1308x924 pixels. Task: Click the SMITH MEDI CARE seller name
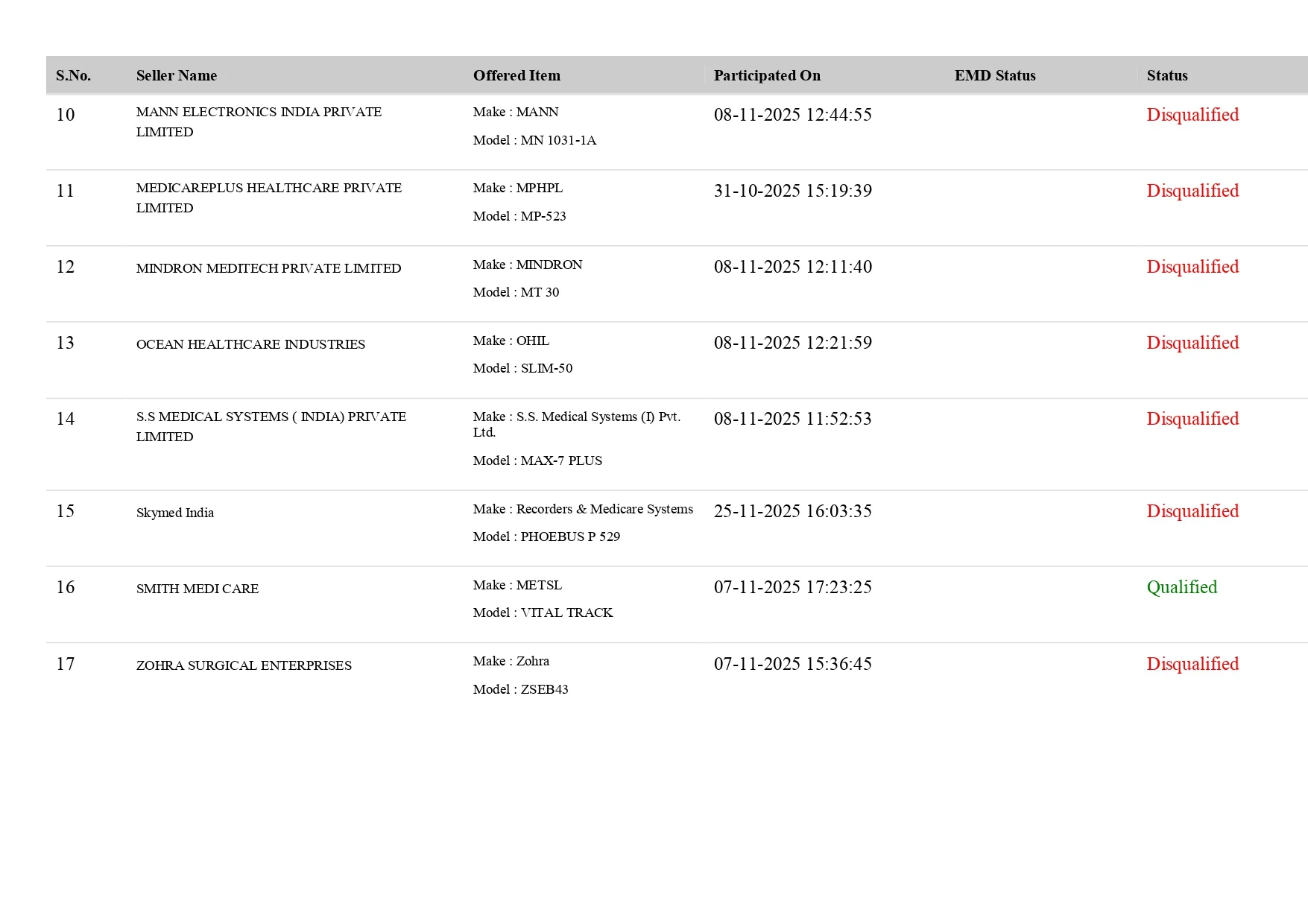click(198, 589)
